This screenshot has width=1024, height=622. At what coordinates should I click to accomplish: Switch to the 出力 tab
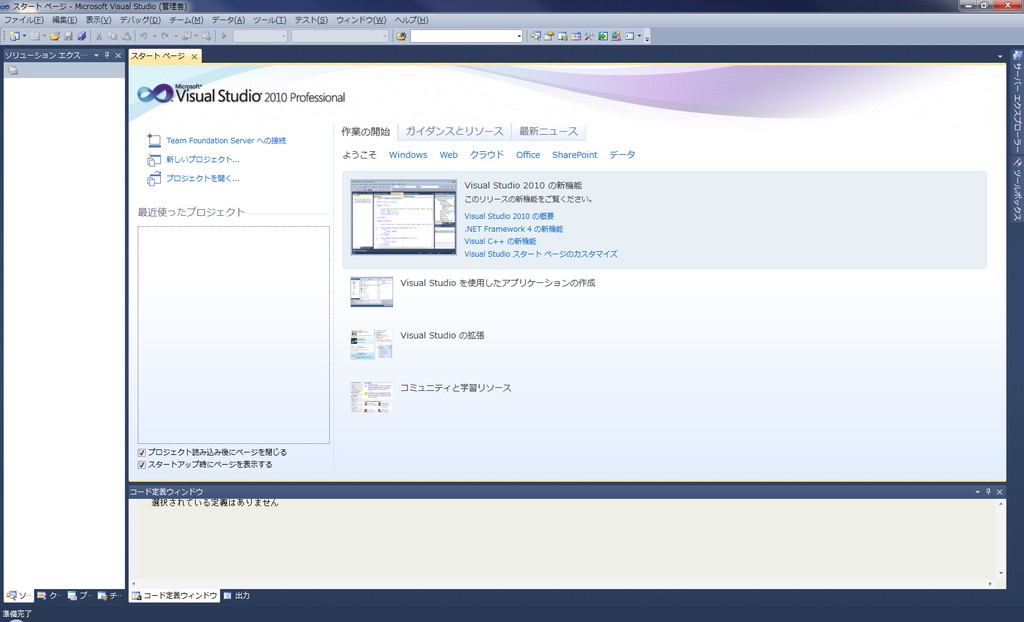[236, 596]
